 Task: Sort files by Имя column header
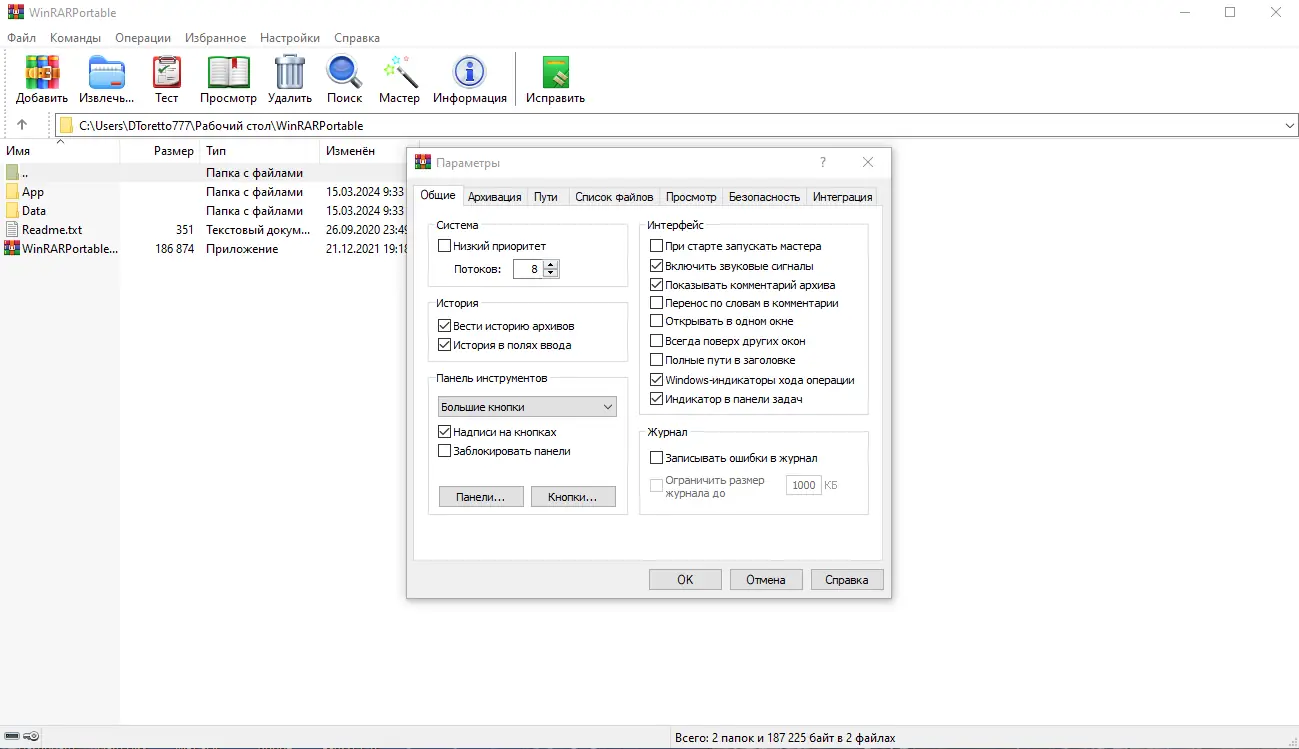(60, 151)
